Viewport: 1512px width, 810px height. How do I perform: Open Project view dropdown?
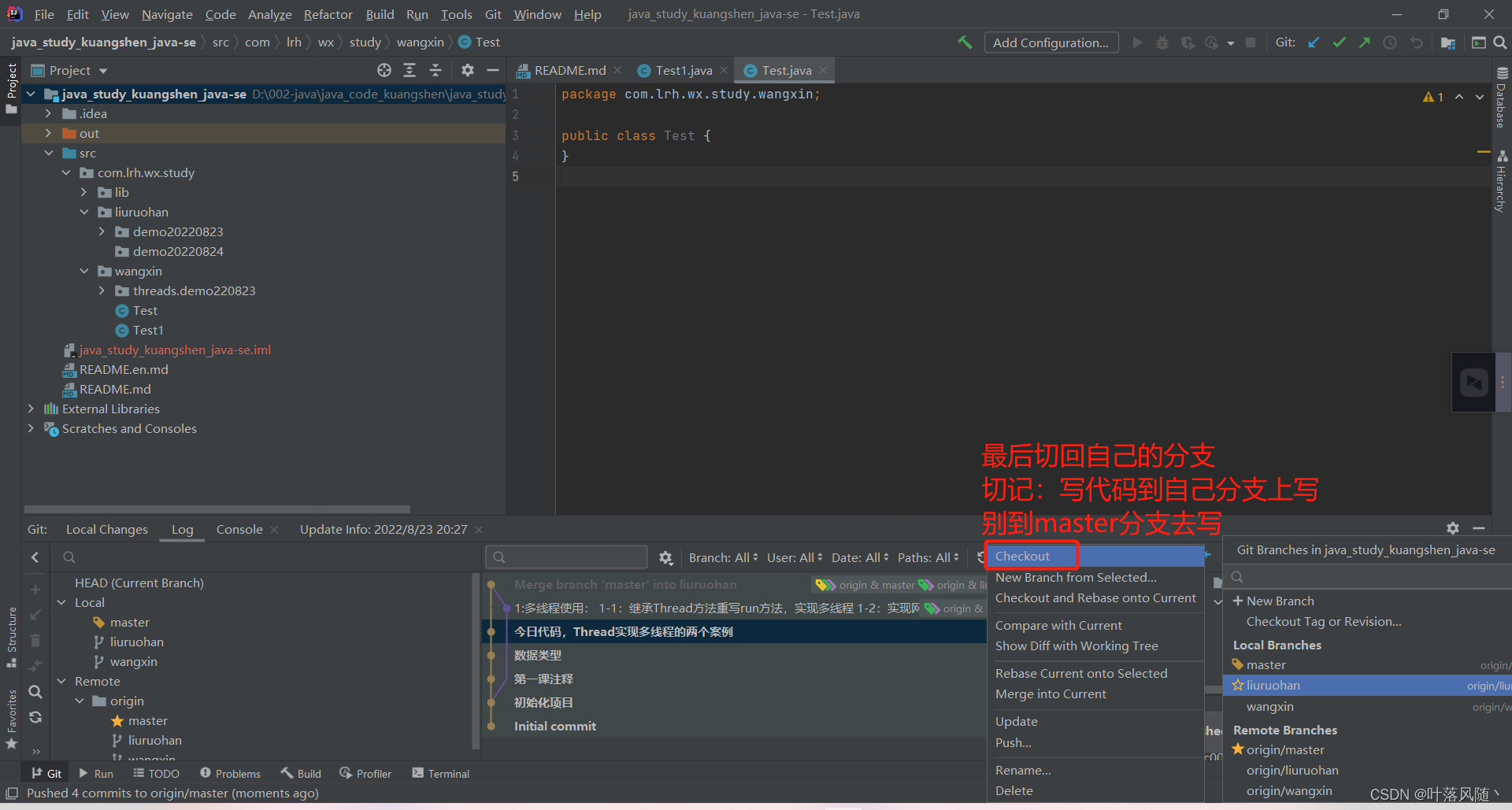pos(69,70)
